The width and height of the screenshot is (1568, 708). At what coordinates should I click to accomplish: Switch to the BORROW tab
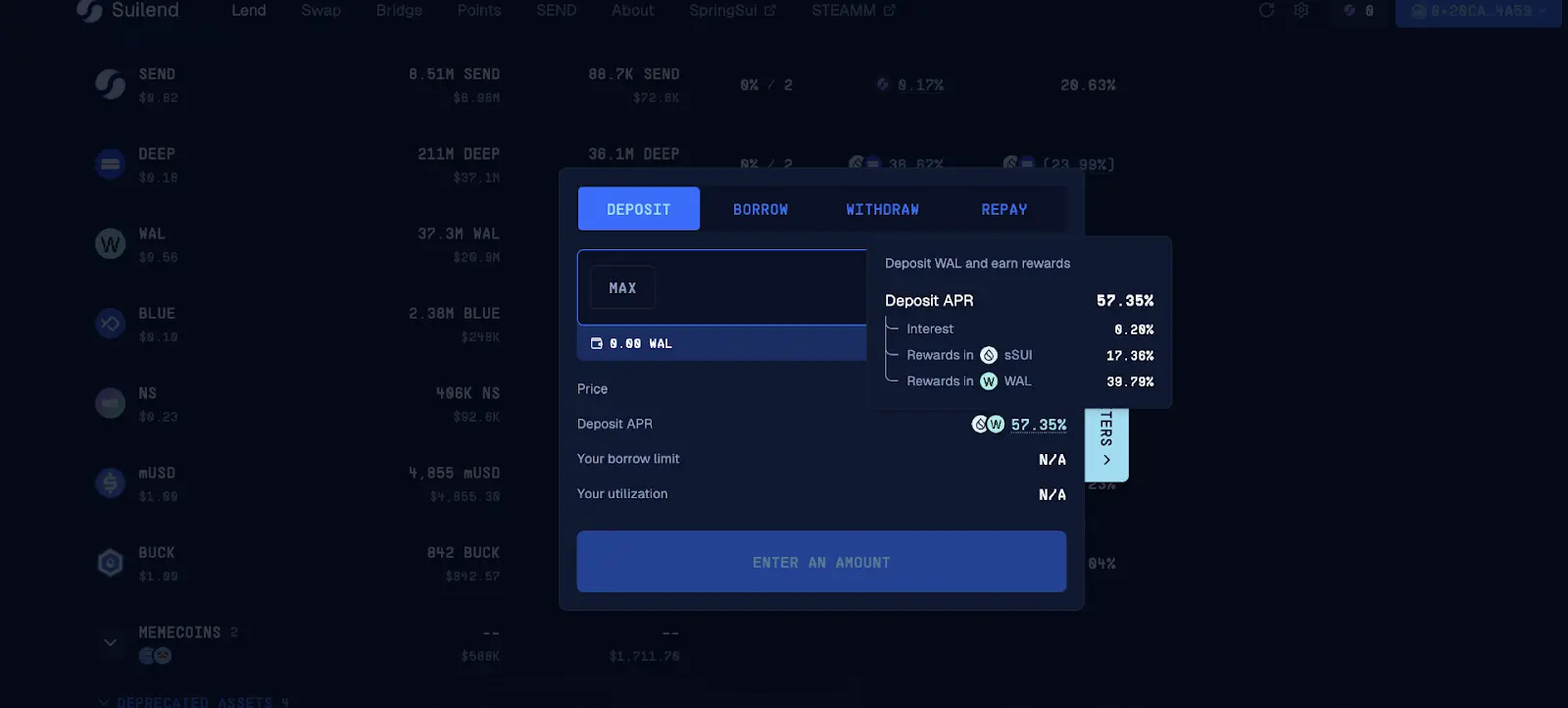[x=760, y=209]
